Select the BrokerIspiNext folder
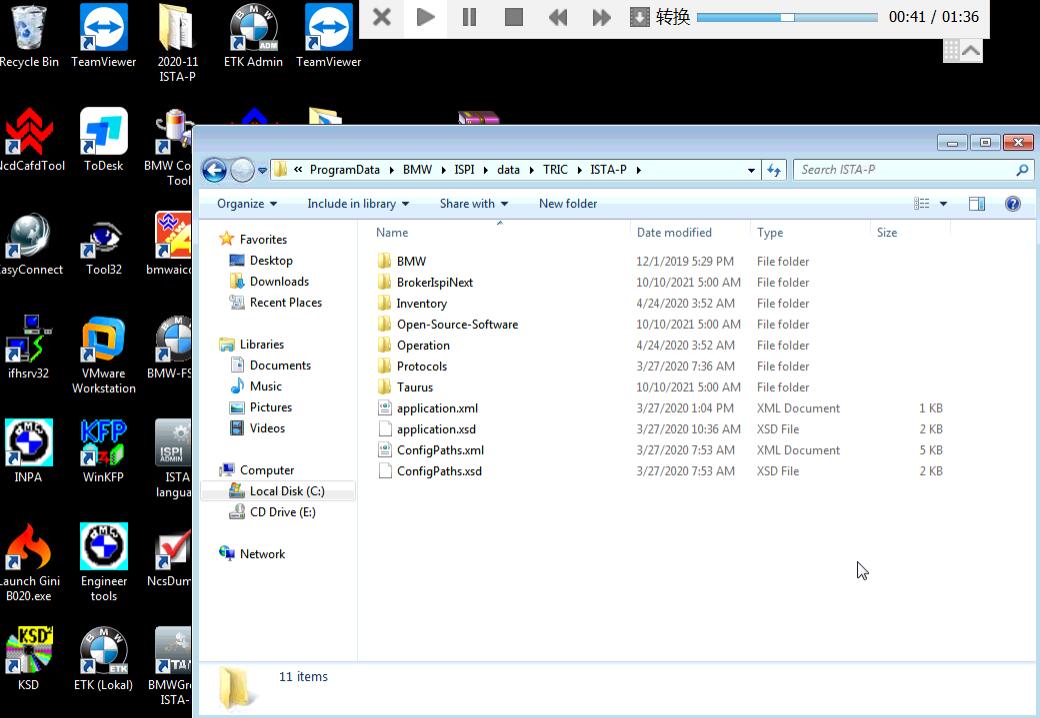Screen dimensions: 1040x718 click(425, 282)
